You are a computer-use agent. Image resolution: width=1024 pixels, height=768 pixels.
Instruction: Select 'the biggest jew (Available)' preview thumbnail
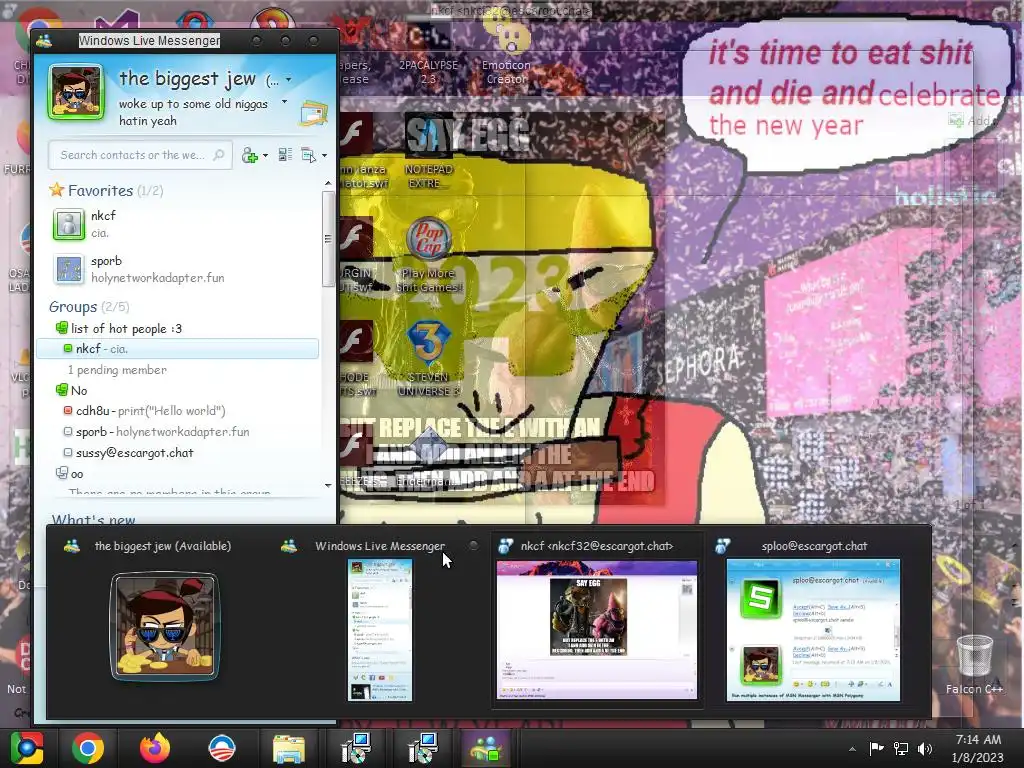point(165,626)
